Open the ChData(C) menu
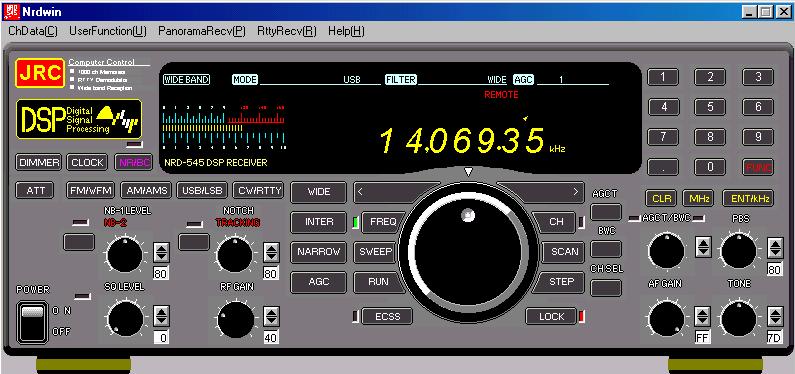 click(x=33, y=31)
